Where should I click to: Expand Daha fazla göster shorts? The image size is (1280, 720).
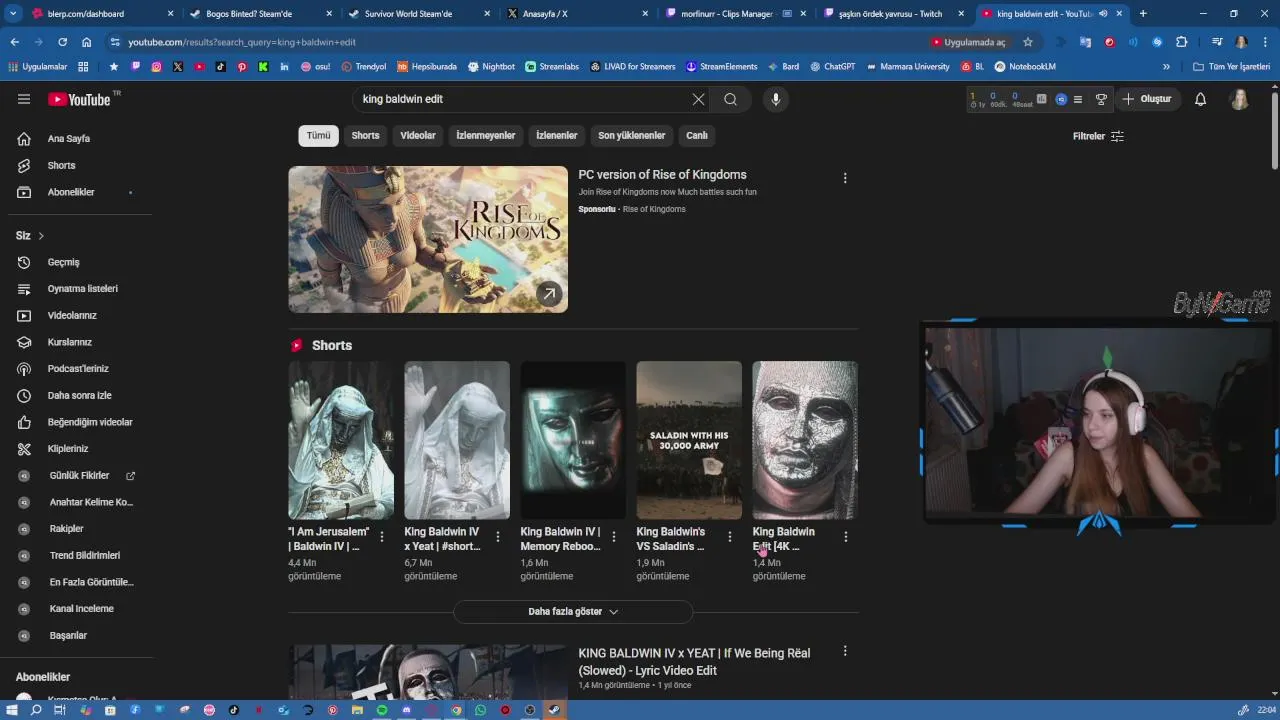[573, 612]
